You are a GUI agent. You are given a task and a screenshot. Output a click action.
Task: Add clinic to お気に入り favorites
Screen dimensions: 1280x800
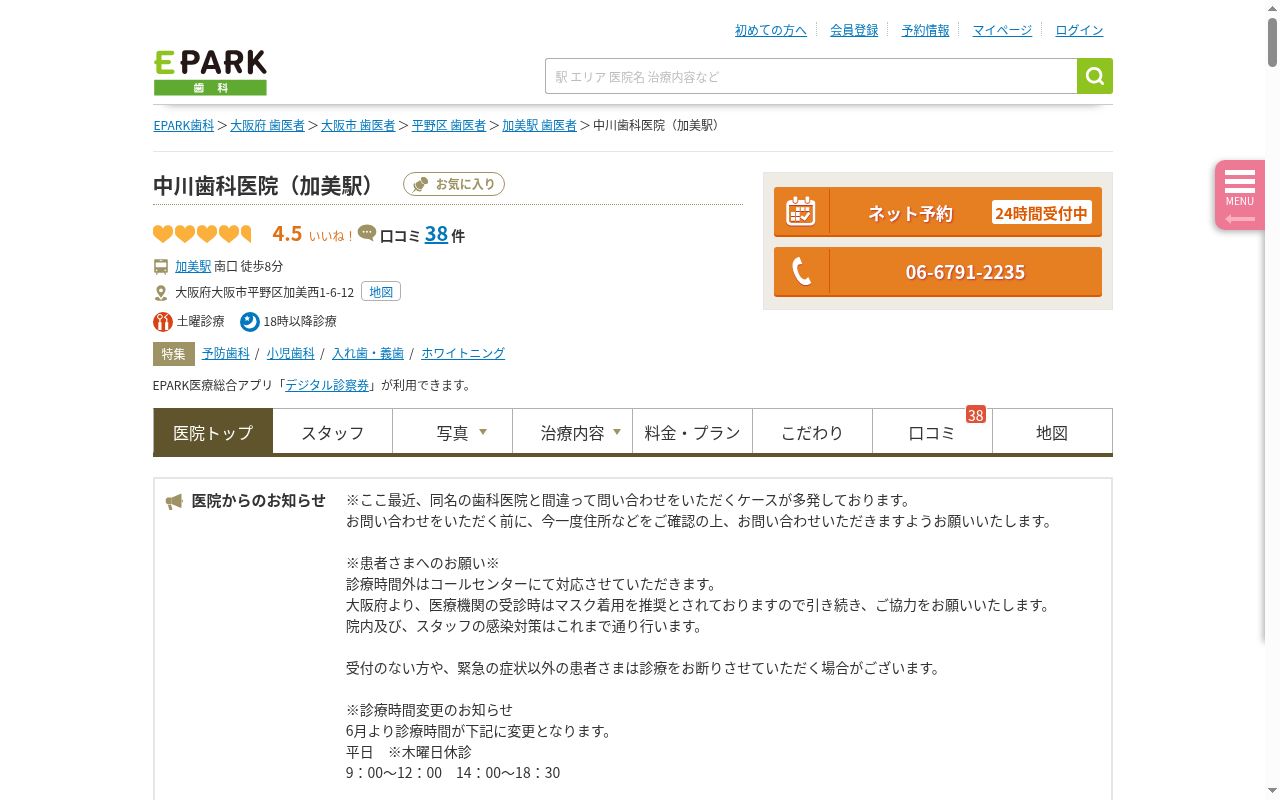click(x=454, y=184)
